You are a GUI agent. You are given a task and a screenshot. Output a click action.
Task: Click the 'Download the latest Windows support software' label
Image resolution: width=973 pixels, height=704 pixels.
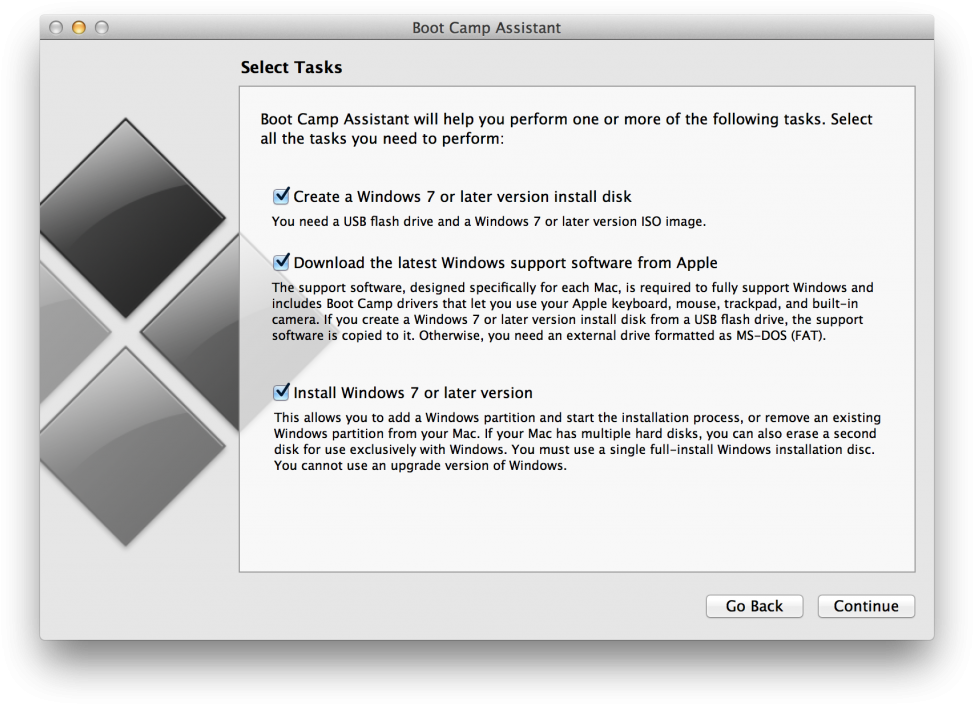505,262
